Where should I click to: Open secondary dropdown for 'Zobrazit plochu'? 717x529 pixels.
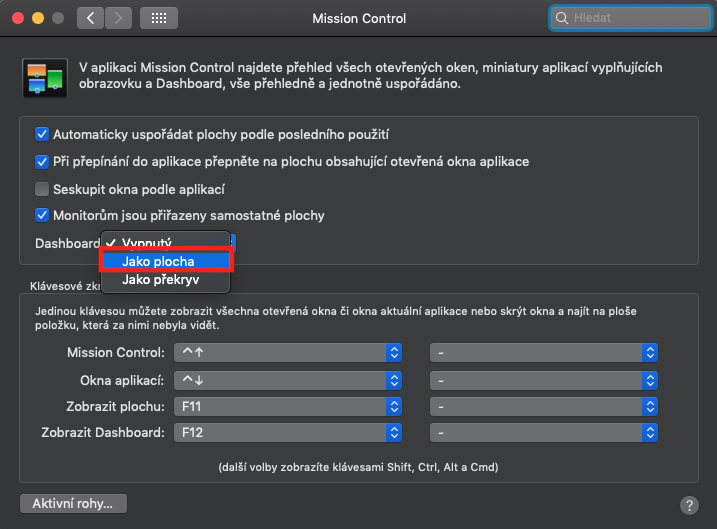543,406
